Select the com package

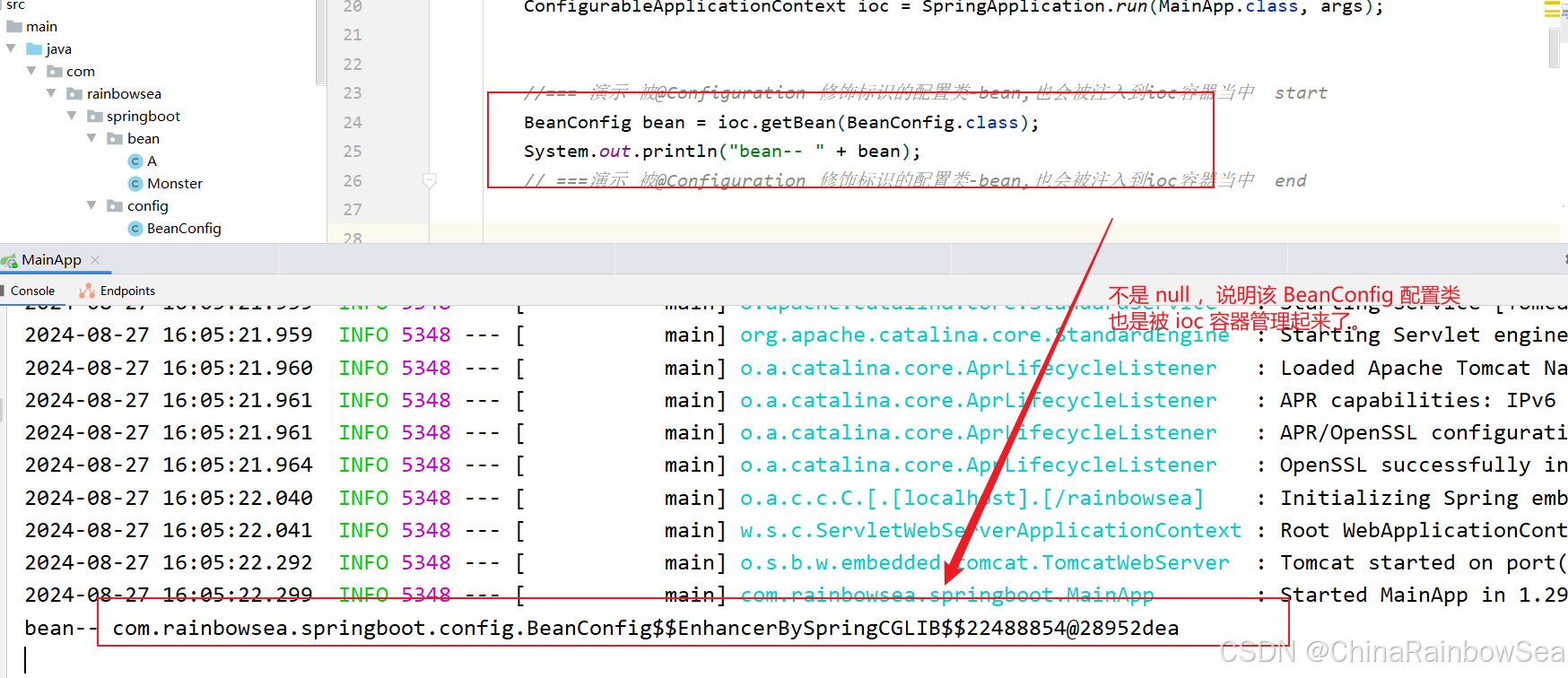coord(81,71)
